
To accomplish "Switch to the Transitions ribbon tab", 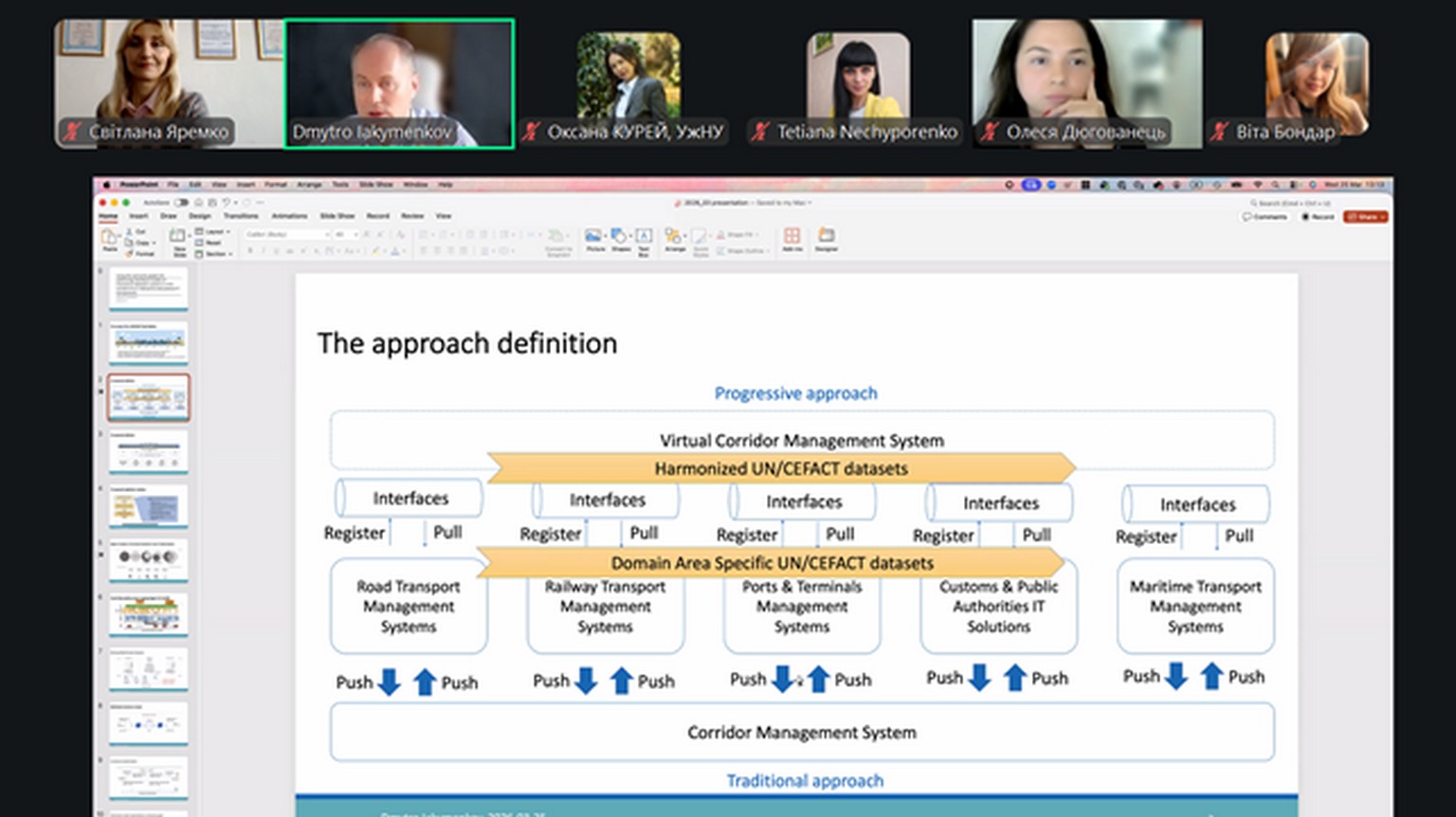I will coord(241,216).
